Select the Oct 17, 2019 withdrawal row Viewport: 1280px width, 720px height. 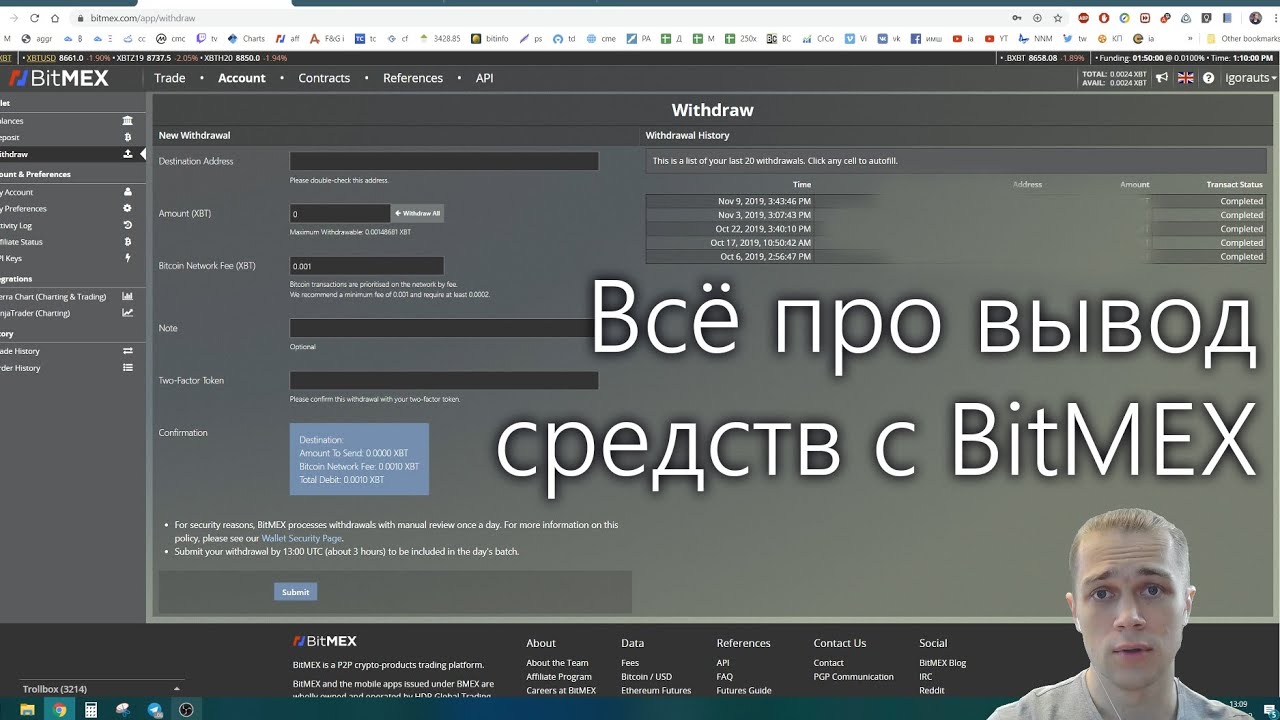tap(956, 243)
